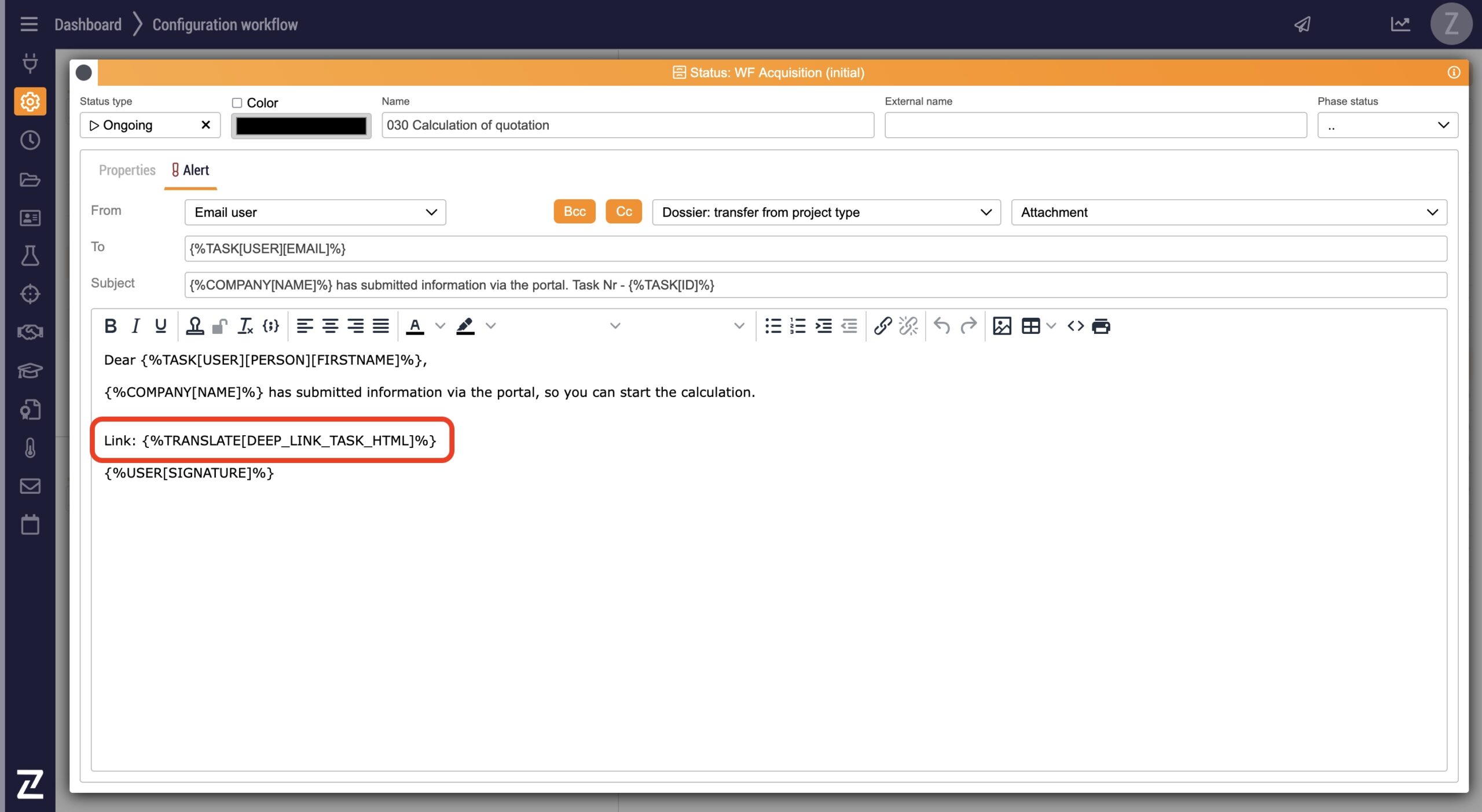Click the External name input field
Viewport: 1482px width, 812px height.
point(1095,126)
